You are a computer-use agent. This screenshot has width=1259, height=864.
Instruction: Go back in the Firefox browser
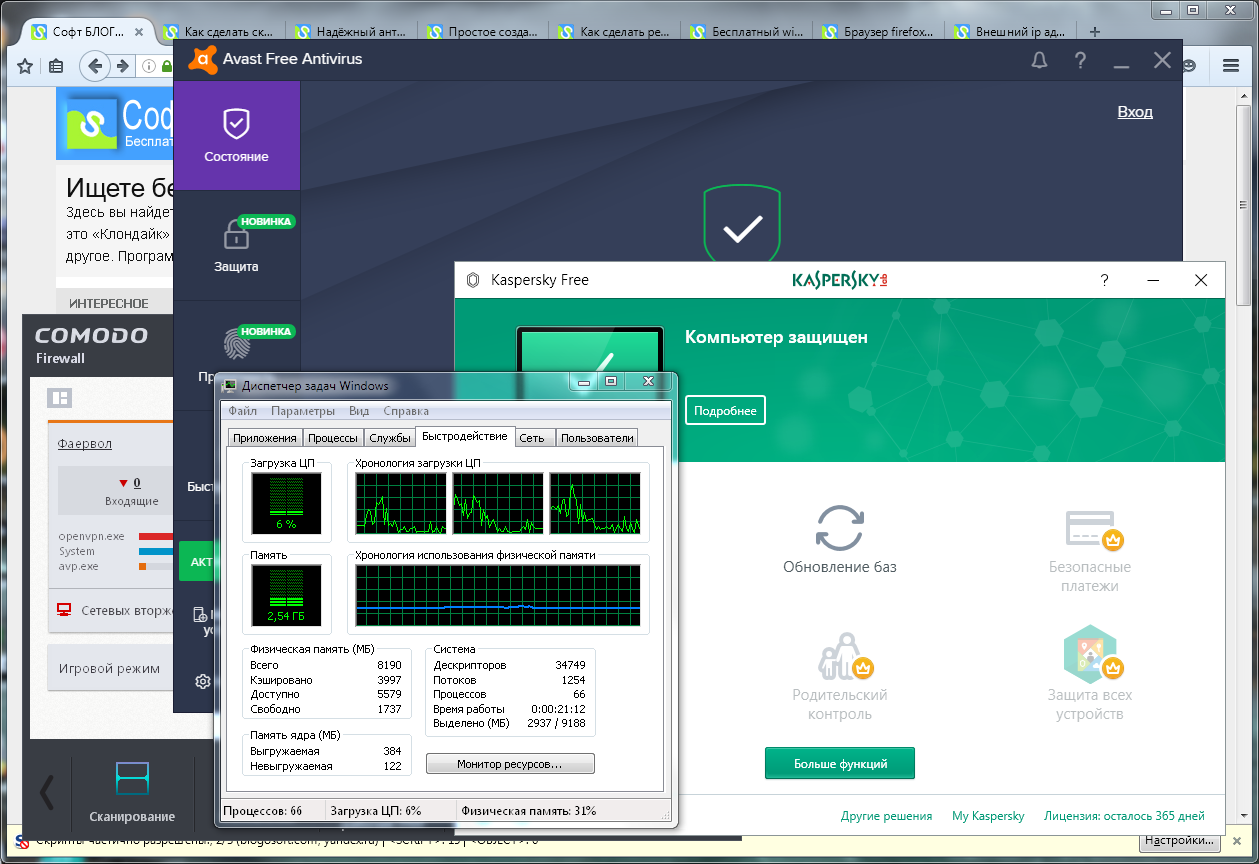coord(95,67)
